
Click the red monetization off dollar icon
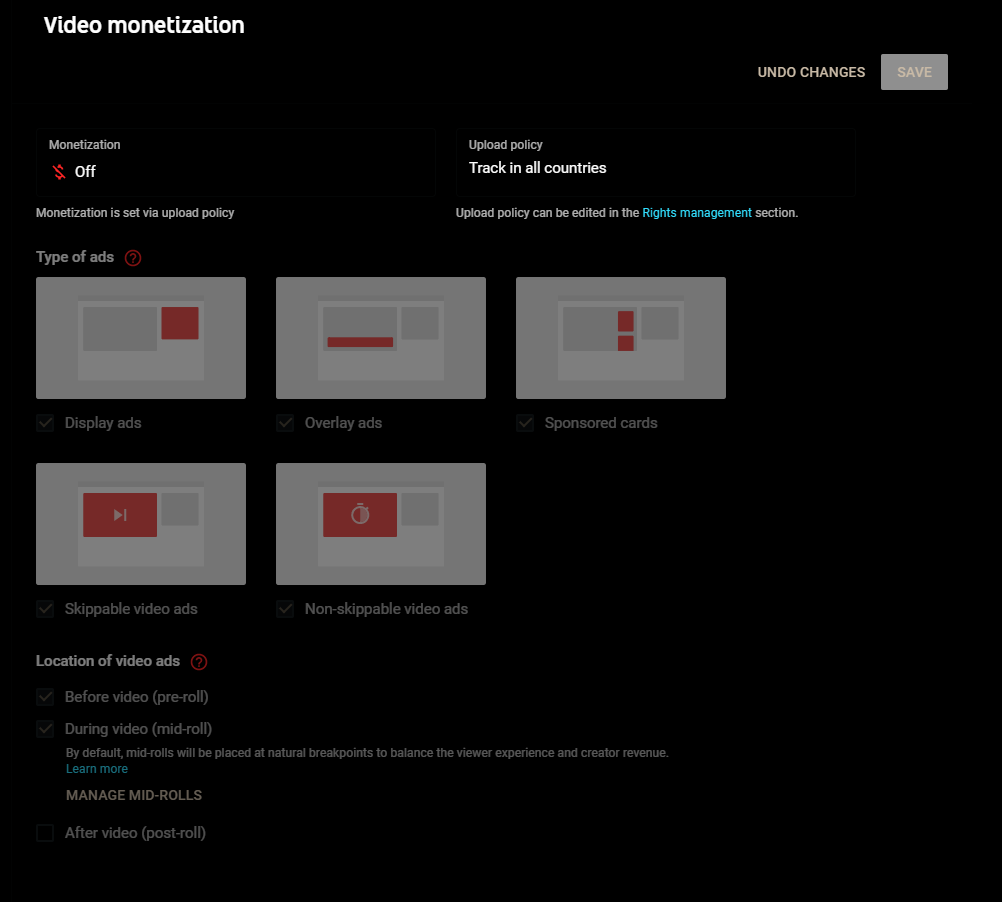[59, 172]
